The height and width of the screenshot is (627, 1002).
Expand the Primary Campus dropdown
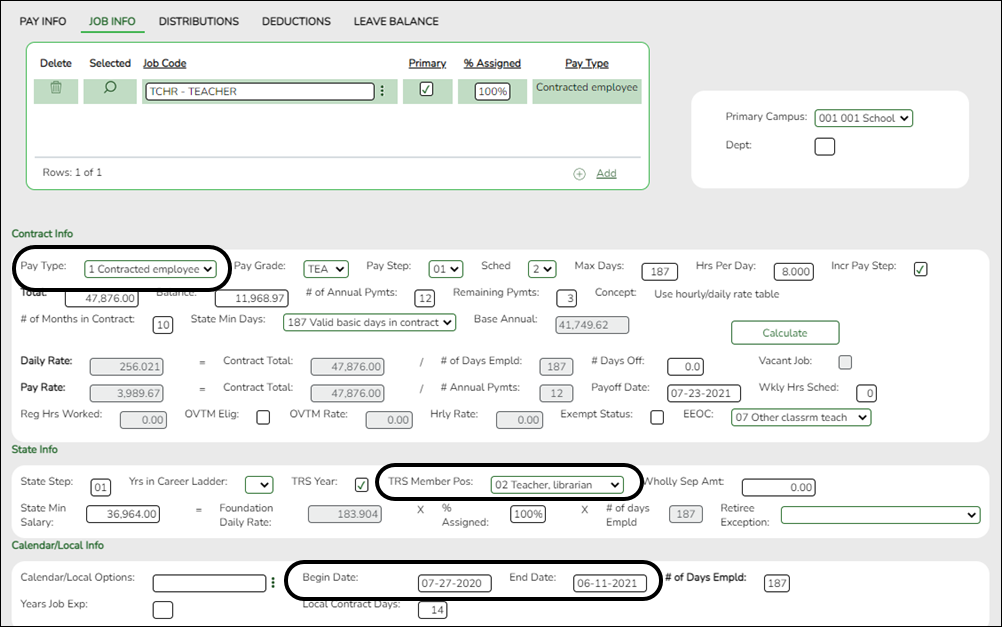(863, 117)
